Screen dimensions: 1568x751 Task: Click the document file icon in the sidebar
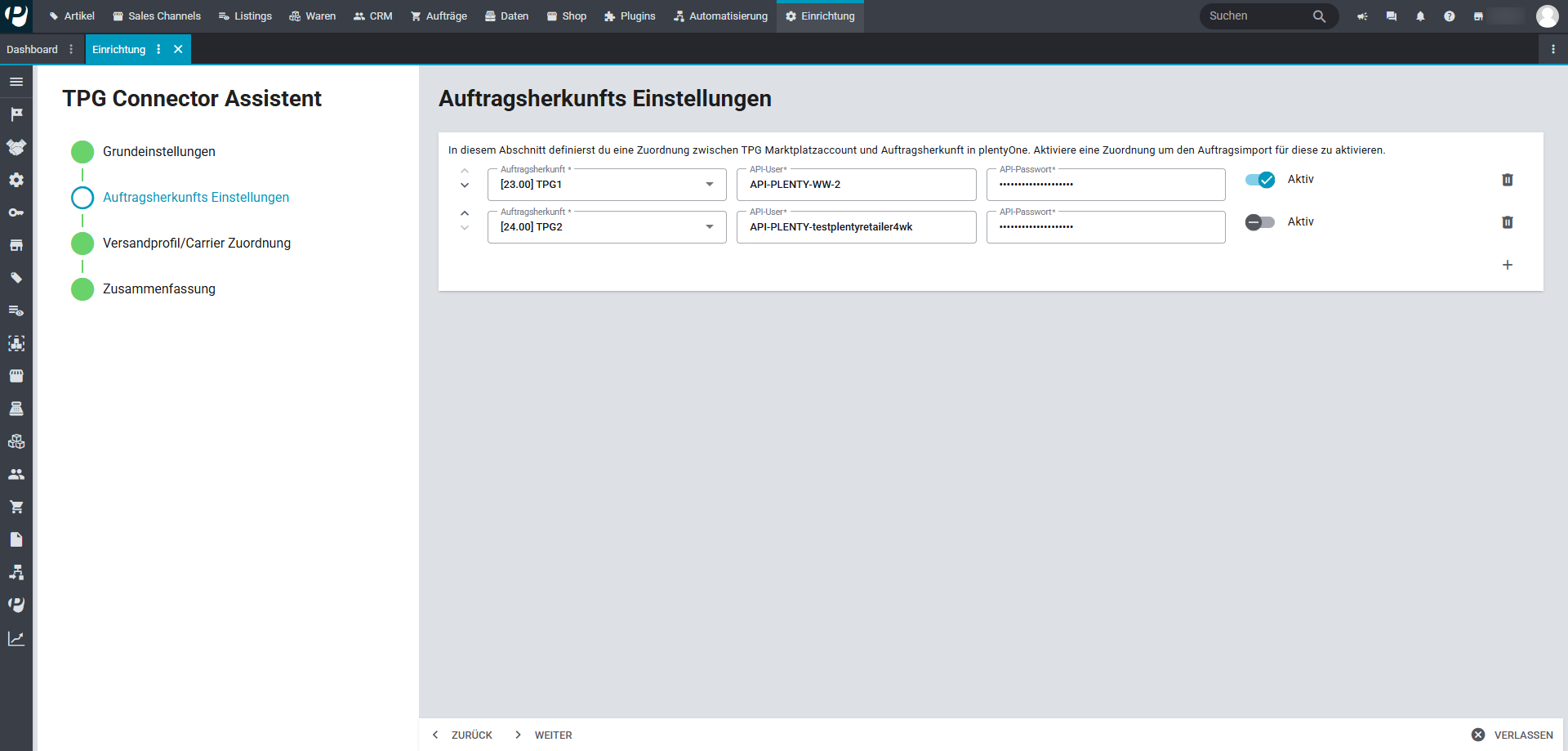tap(16, 539)
